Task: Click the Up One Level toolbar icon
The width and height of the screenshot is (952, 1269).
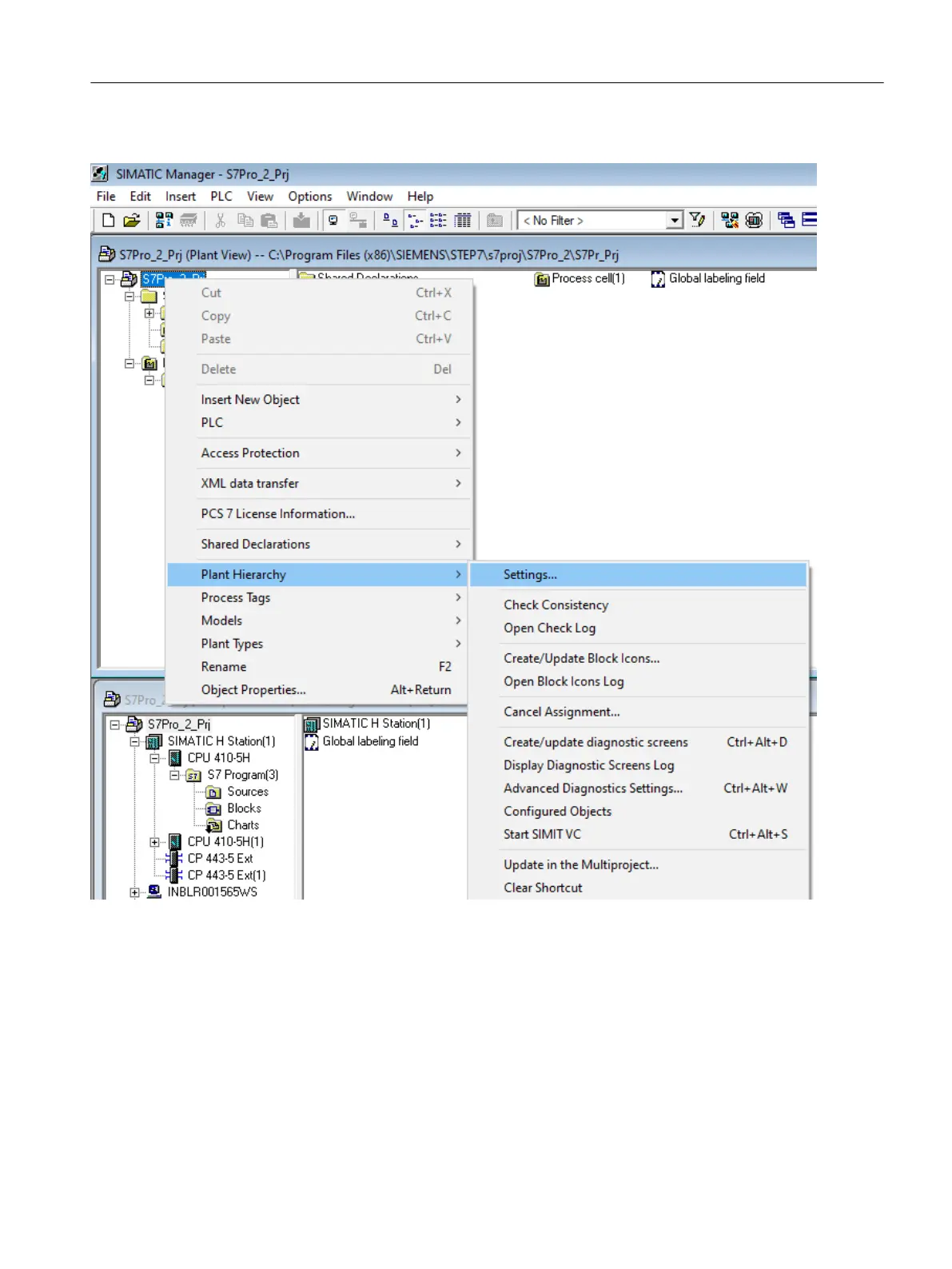Action: [x=495, y=220]
